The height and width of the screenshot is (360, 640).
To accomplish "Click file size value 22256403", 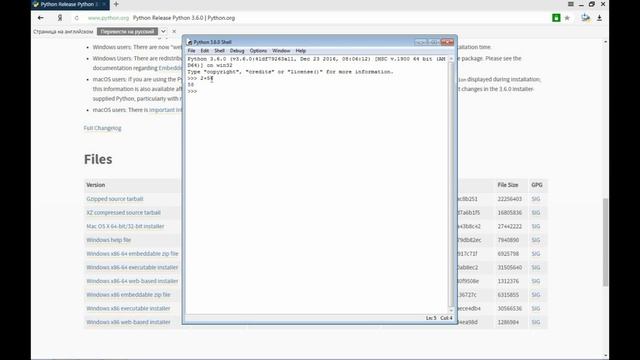I will (509, 199).
